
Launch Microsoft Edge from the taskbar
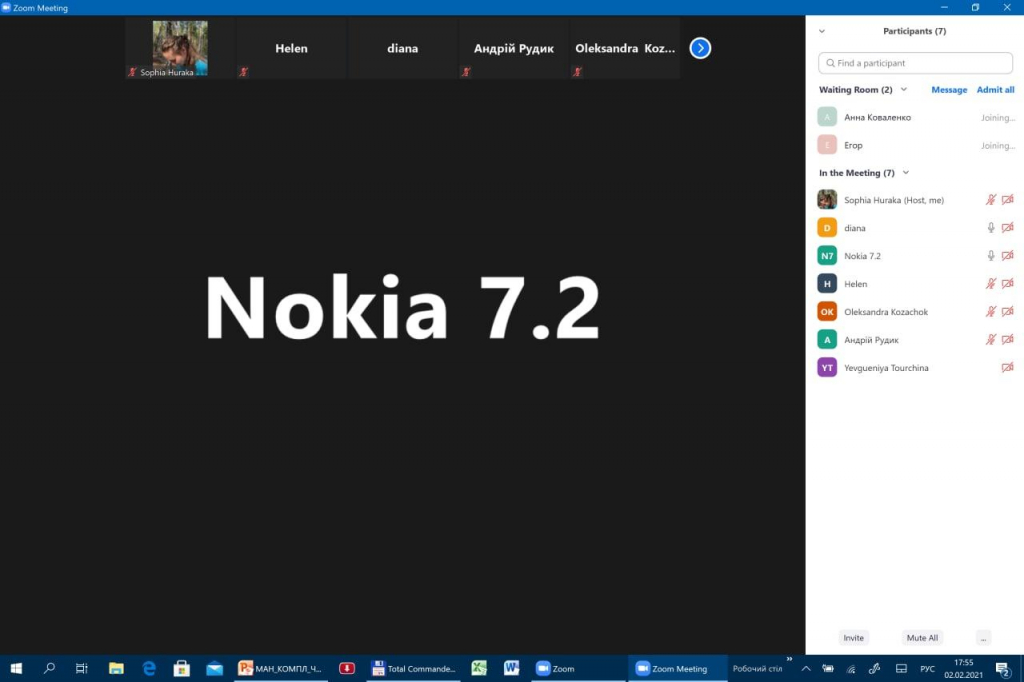pos(149,668)
